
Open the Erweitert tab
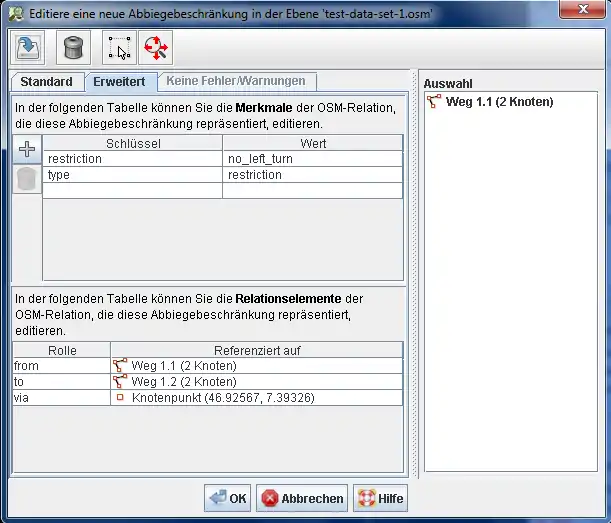click(119, 82)
